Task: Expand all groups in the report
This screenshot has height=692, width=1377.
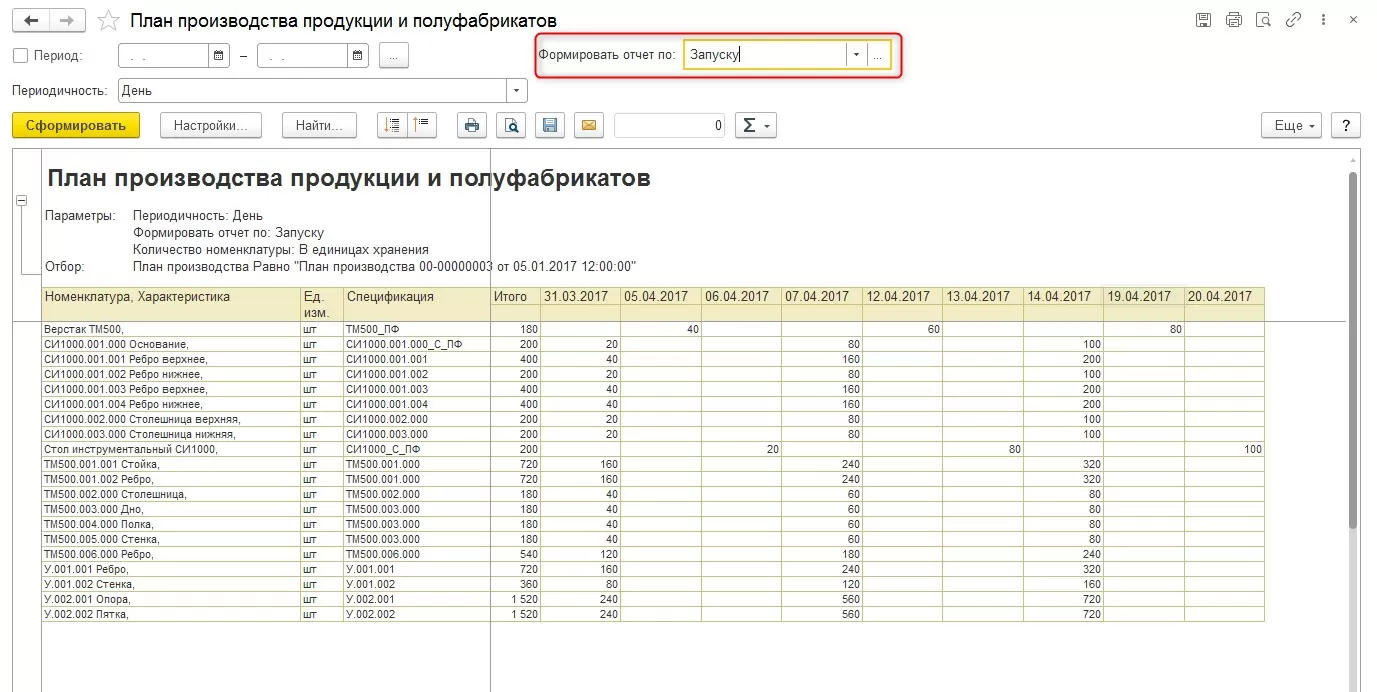Action: coord(392,125)
